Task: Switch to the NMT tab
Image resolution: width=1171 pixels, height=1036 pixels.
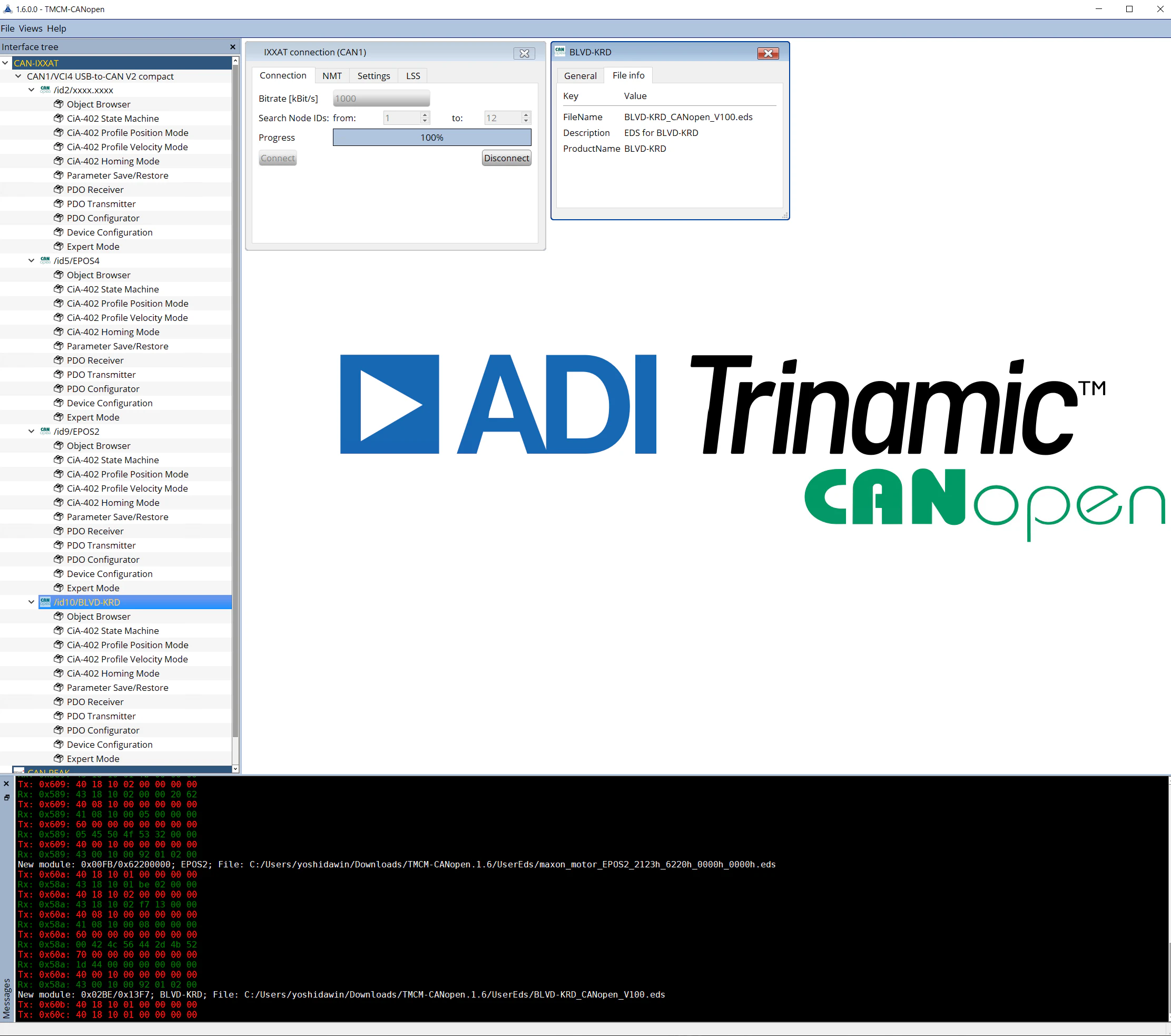Action: coord(332,76)
